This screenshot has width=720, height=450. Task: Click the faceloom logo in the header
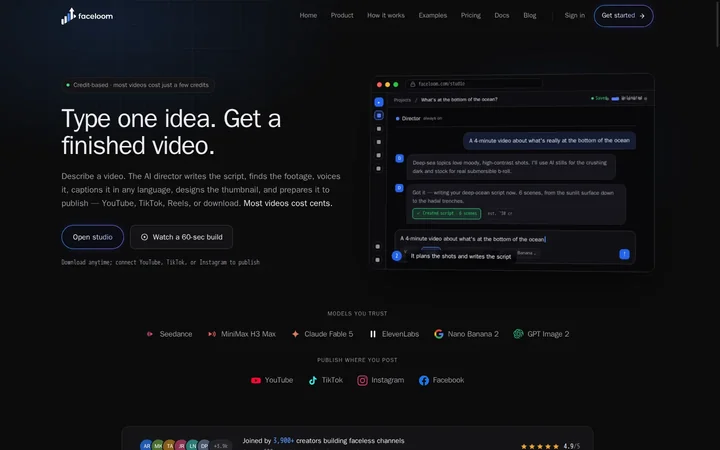pyautogui.click(x=87, y=16)
